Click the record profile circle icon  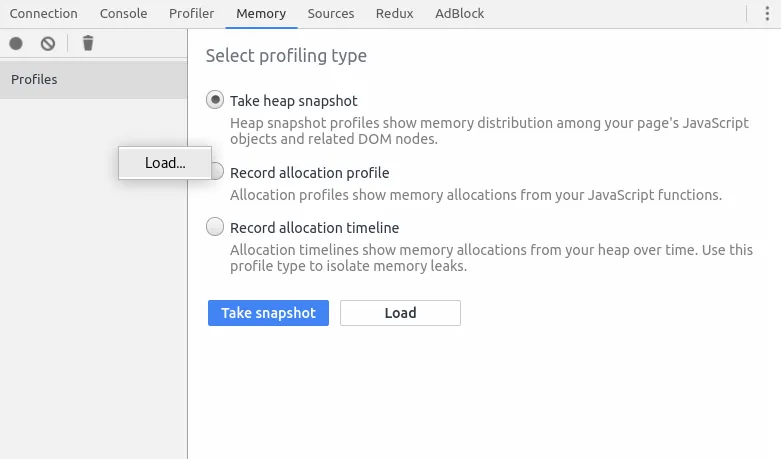[16, 43]
